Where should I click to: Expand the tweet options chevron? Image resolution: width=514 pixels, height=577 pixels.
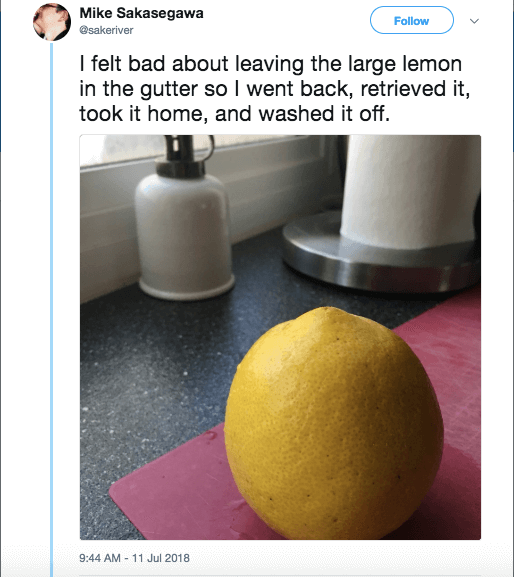(x=474, y=21)
